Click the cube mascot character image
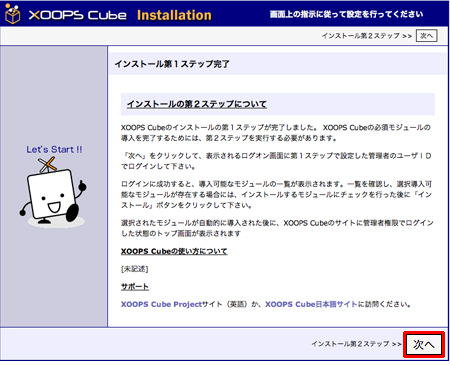 pos(53,192)
